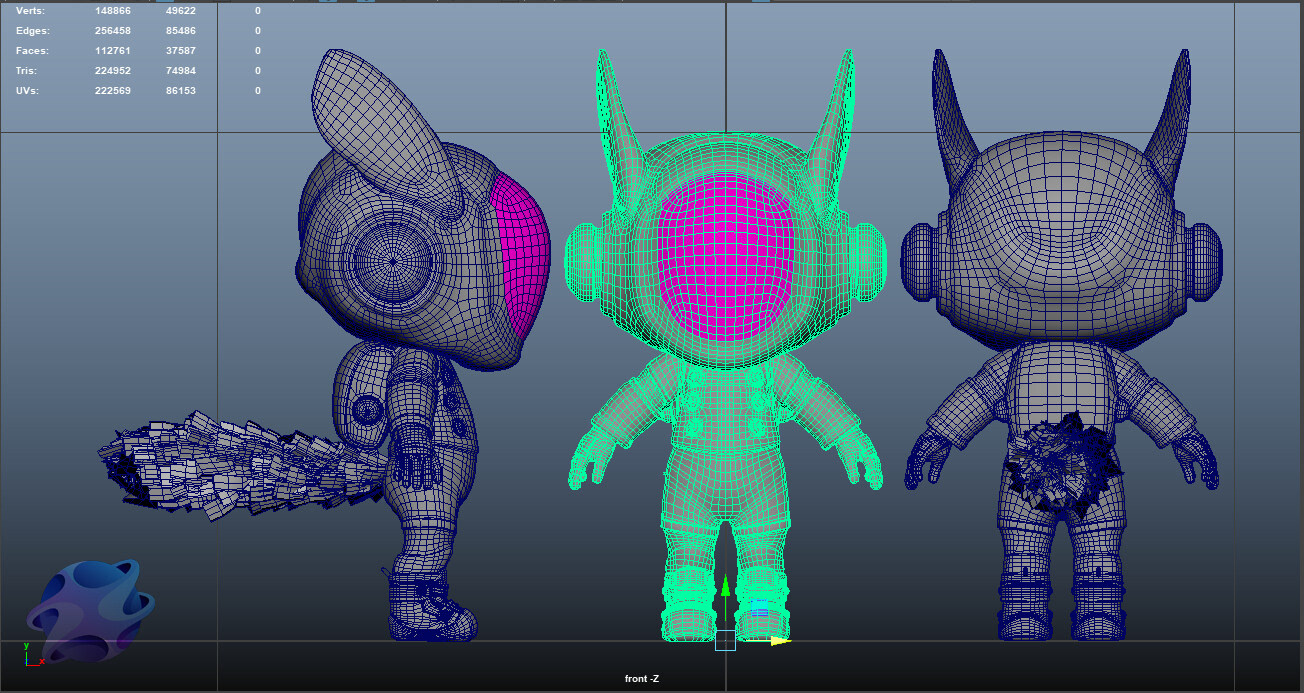The height and width of the screenshot is (693, 1304).
Task: Click the 0 in the UVs row
Action: [257, 90]
